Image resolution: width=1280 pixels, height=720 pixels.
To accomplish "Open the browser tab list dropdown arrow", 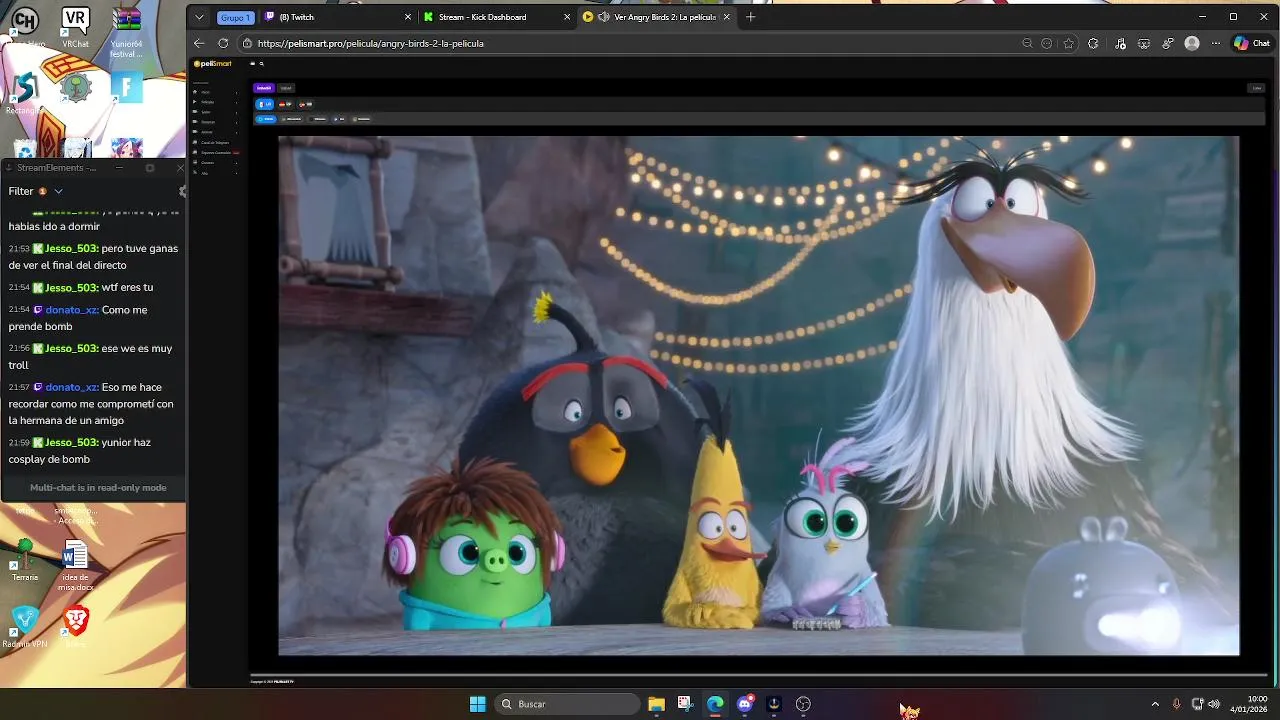I will [x=199, y=17].
